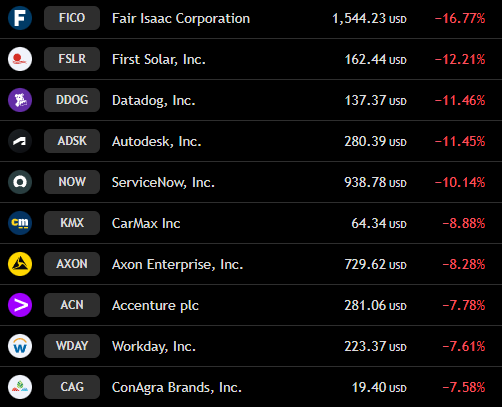502x407 pixels.
Task: Open the FSLR ticker symbol badge
Action: click(72, 59)
